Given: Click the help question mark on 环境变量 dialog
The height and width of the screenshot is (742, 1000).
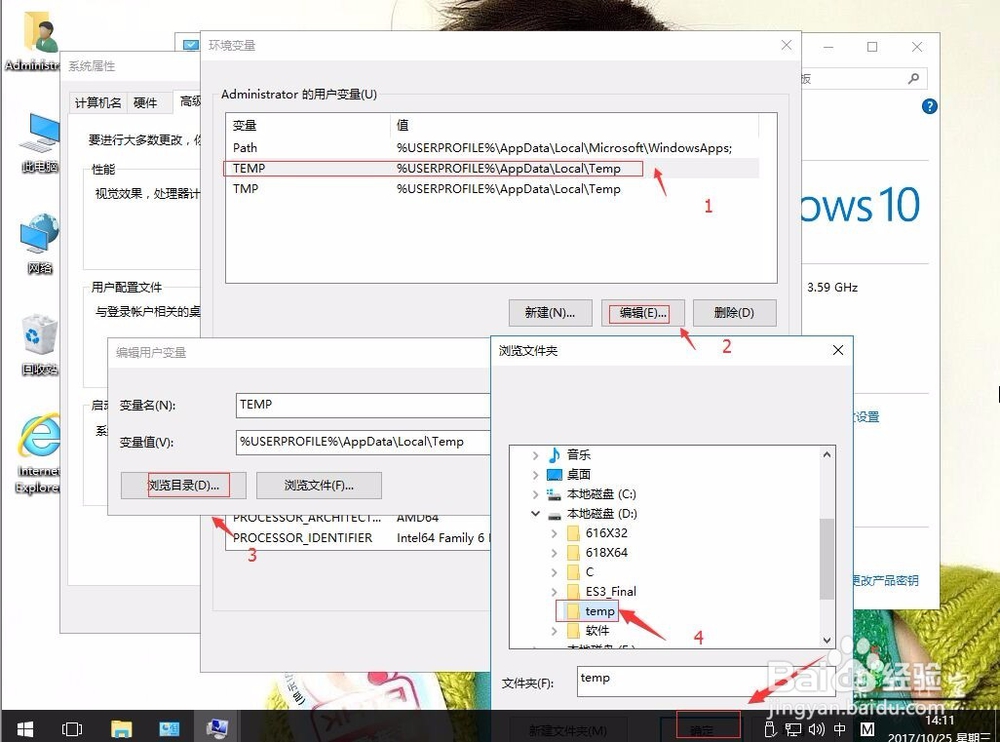Looking at the screenshot, I should [x=929, y=106].
